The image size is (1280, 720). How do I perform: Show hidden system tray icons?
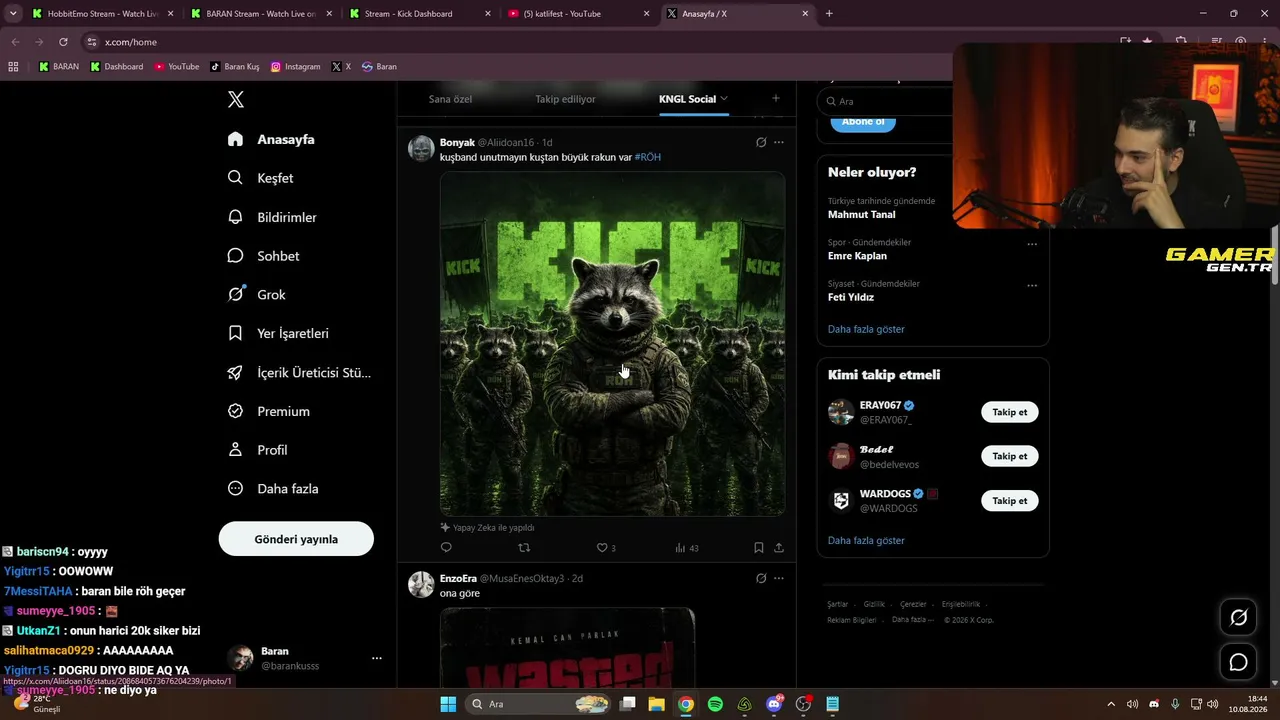tap(1110, 704)
